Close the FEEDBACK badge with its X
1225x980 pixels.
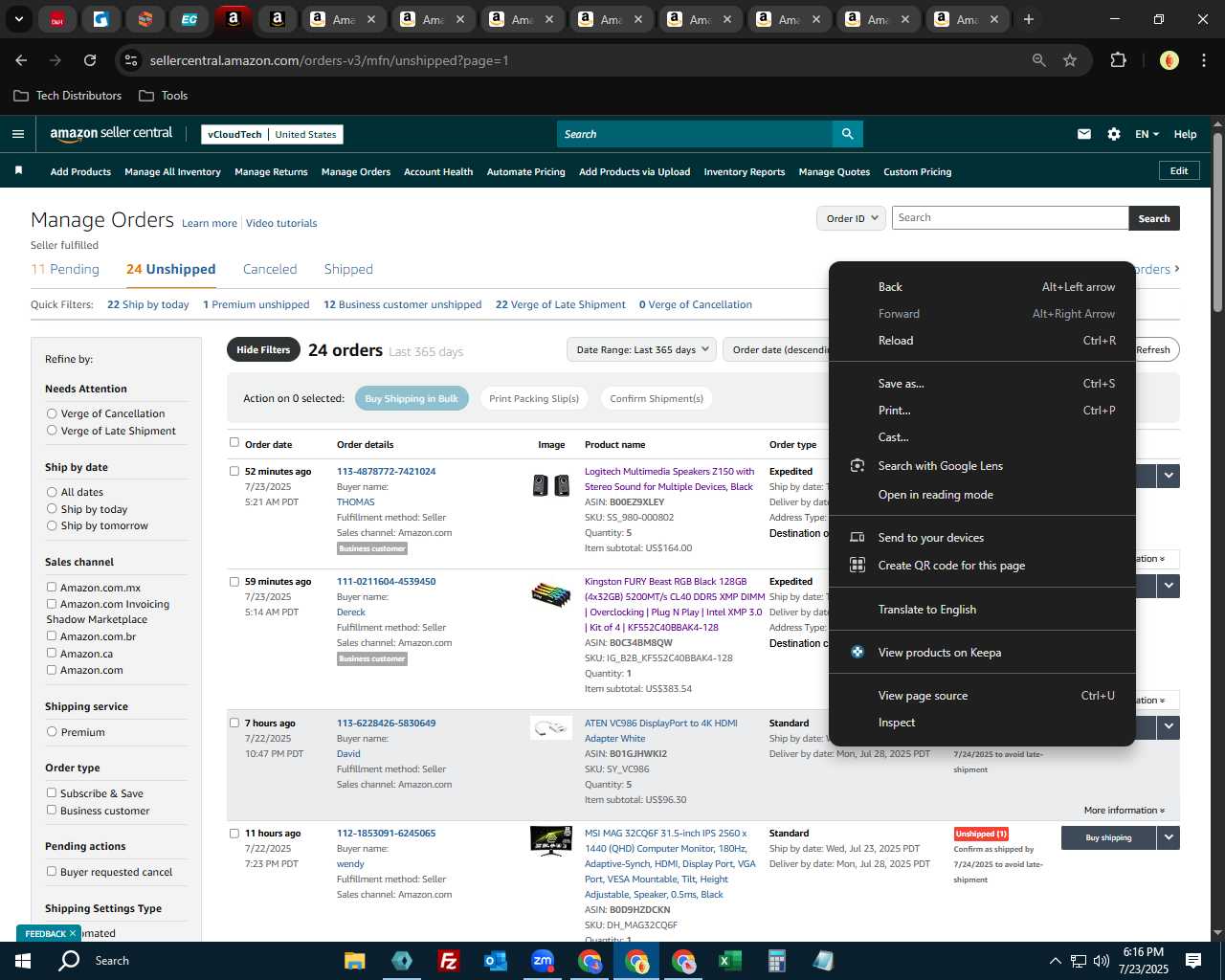pyautogui.click(x=72, y=933)
